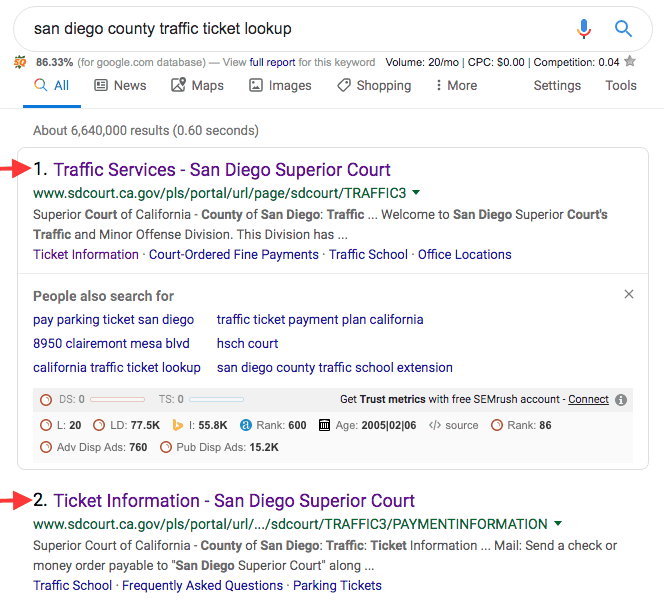Image resolution: width=664 pixels, height=601 pixels.
Task: Open Traffic Services - San Diego Superior Court result
Action: coord(222,170)
